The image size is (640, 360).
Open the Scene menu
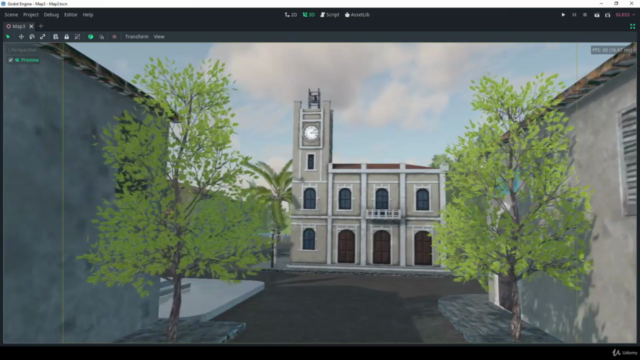click(x=11, y=15)
